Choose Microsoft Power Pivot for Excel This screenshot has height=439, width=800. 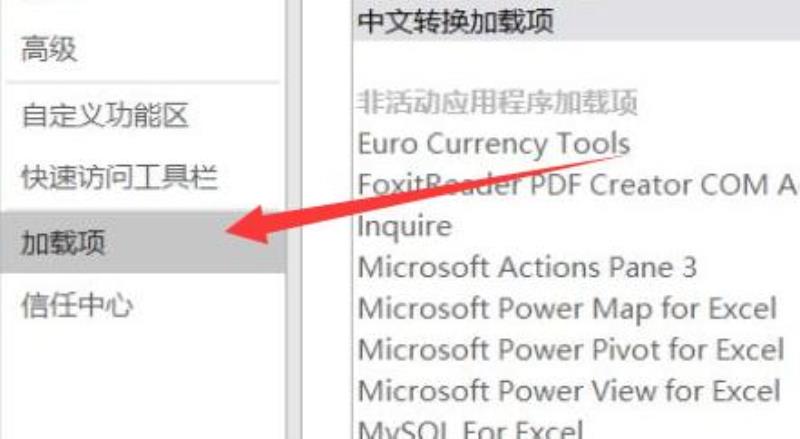(x=571, y=350)
